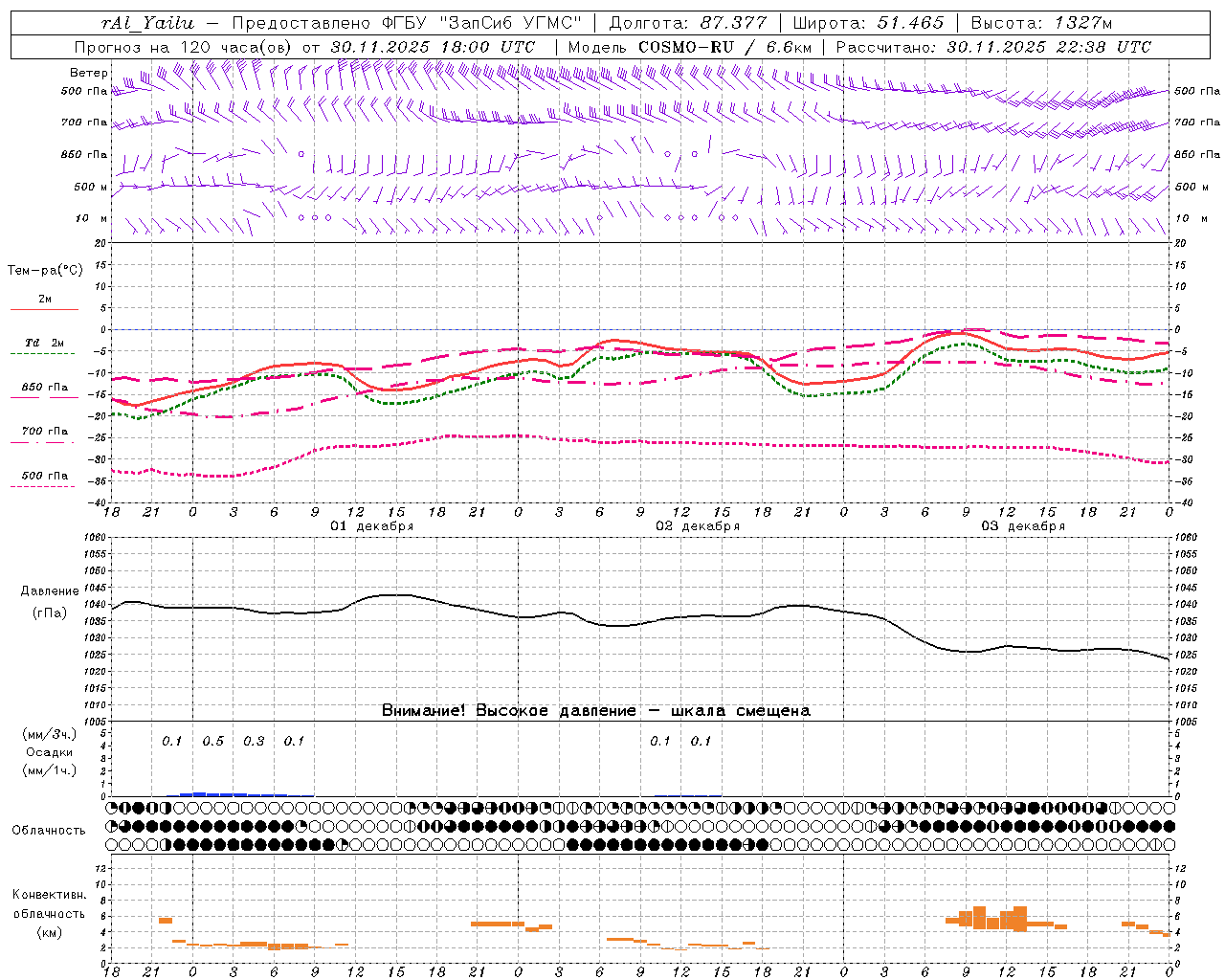Click the (мм/1ч.) precipitation unit label

(50, 770)
